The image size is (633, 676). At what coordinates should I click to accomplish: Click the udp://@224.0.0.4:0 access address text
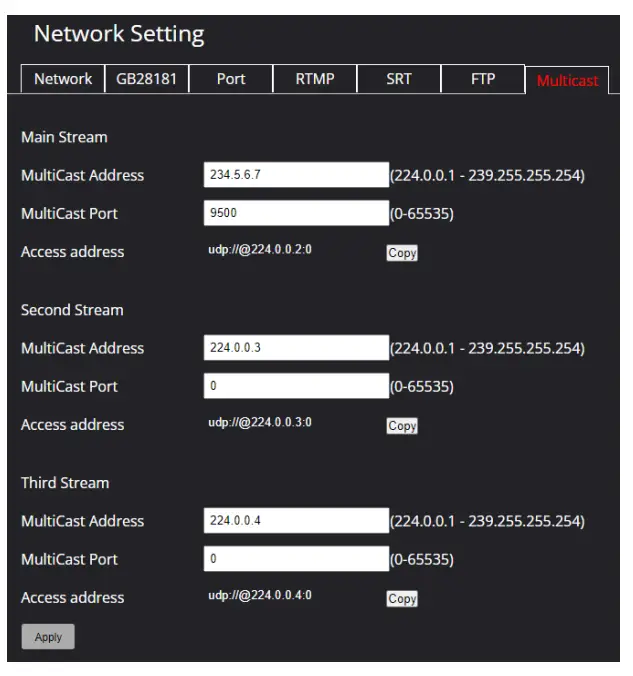260,596
